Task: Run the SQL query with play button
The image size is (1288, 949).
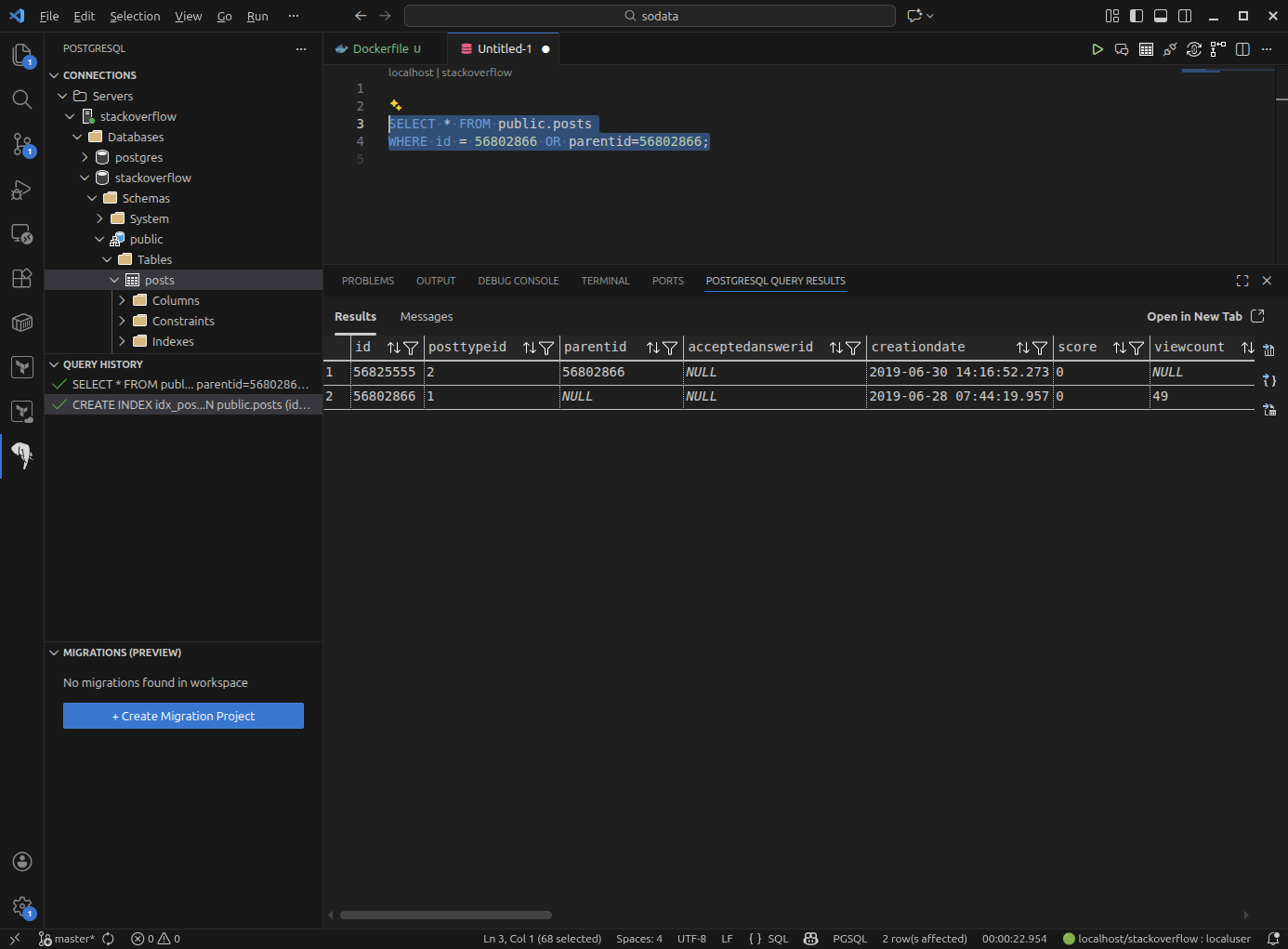Action: 1097,49
